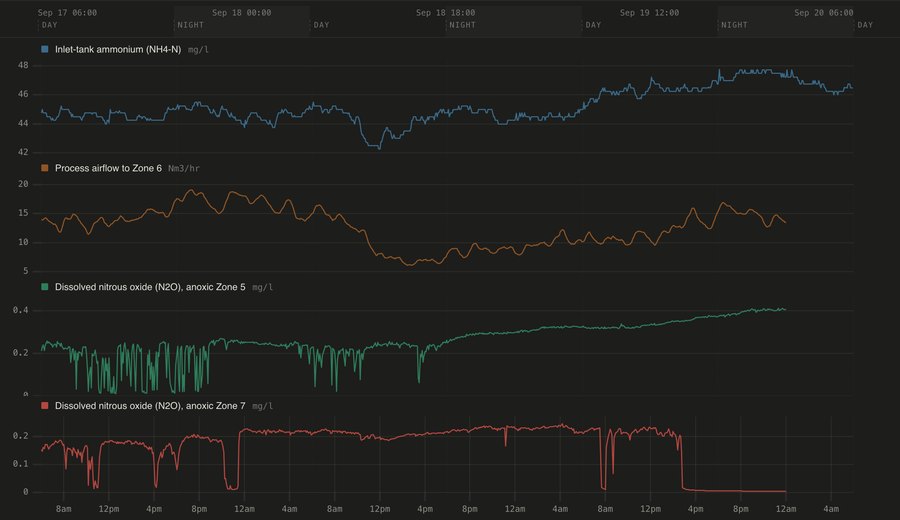900x520 pixels.
Task: Click the blue Inlet-tank ammonium legend swatch
Action: click(45, 49)
